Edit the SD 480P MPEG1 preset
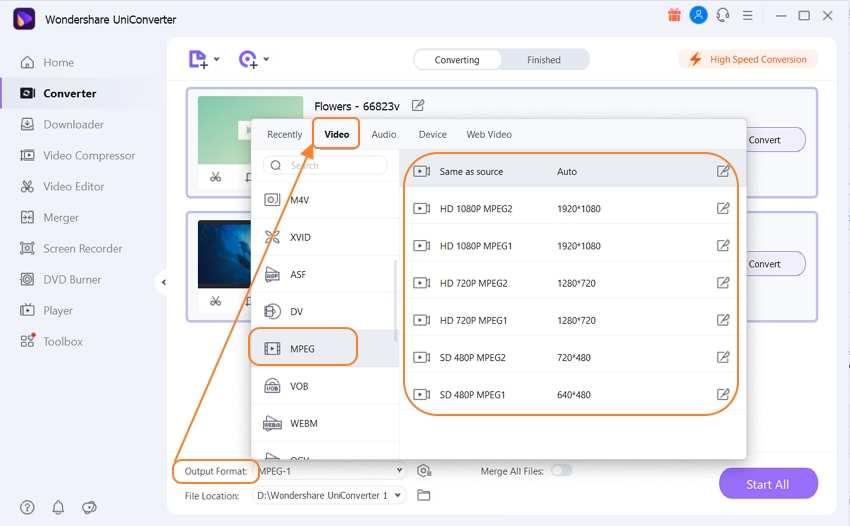The image size is (850, 526). tap(723, 394)
